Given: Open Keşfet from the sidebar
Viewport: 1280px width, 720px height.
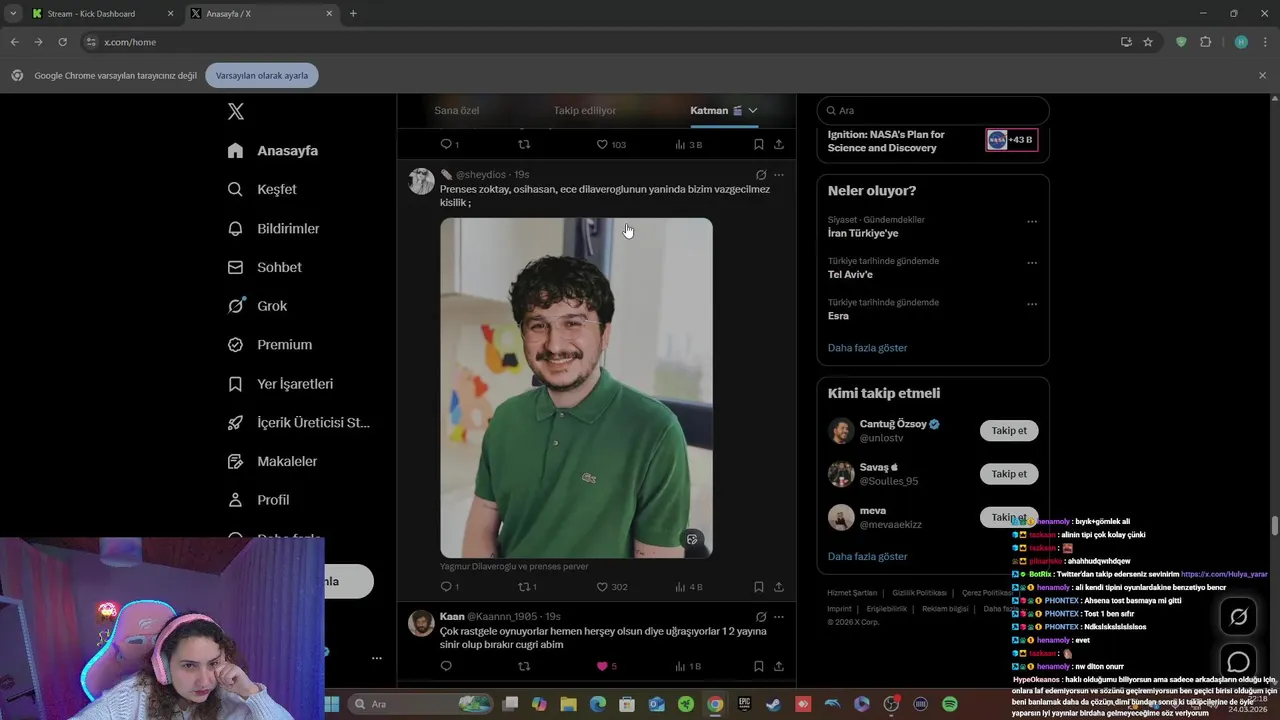Looking at the screenshot, I should [262, 189].
